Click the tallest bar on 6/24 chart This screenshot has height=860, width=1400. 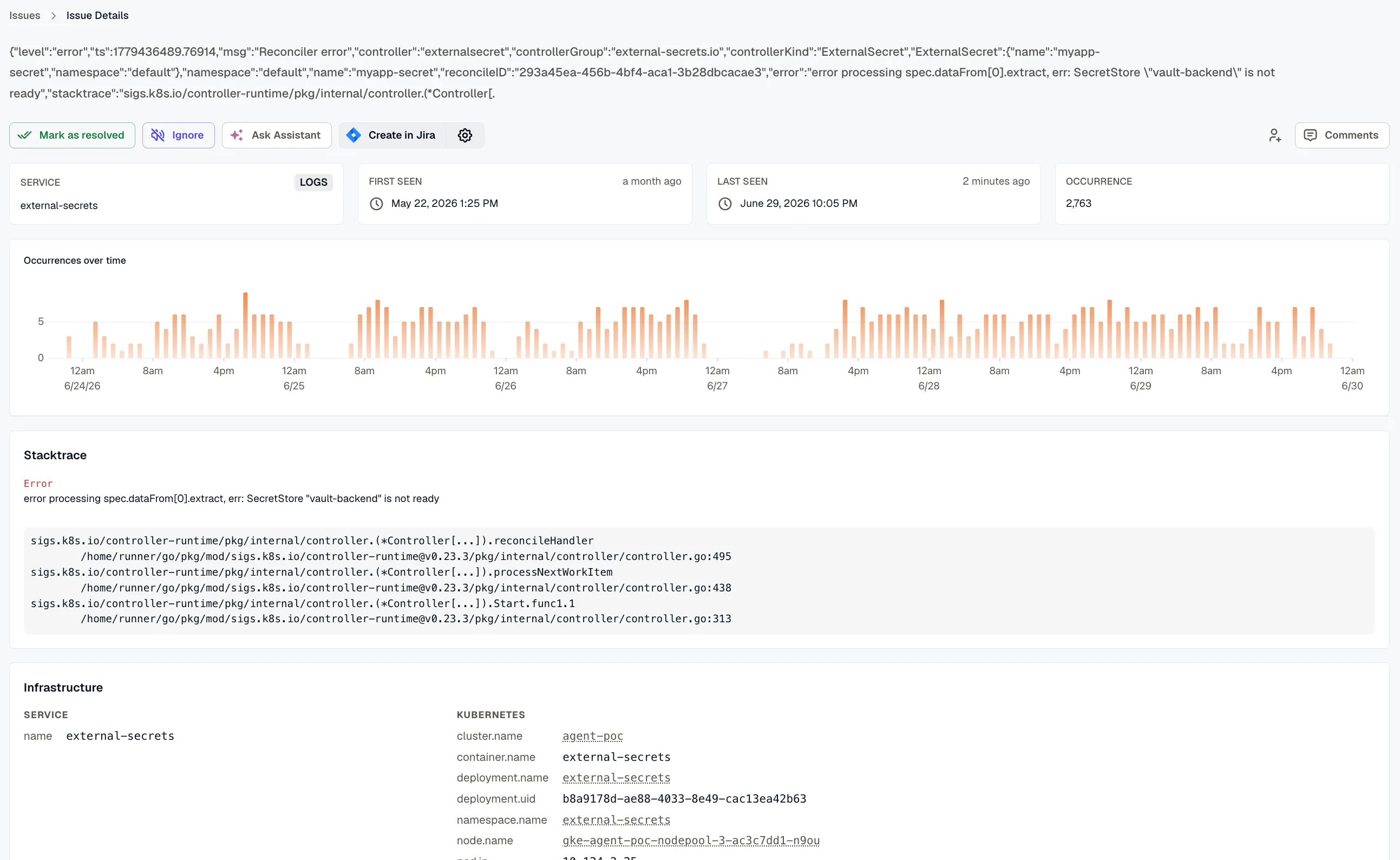click(246, 325)
